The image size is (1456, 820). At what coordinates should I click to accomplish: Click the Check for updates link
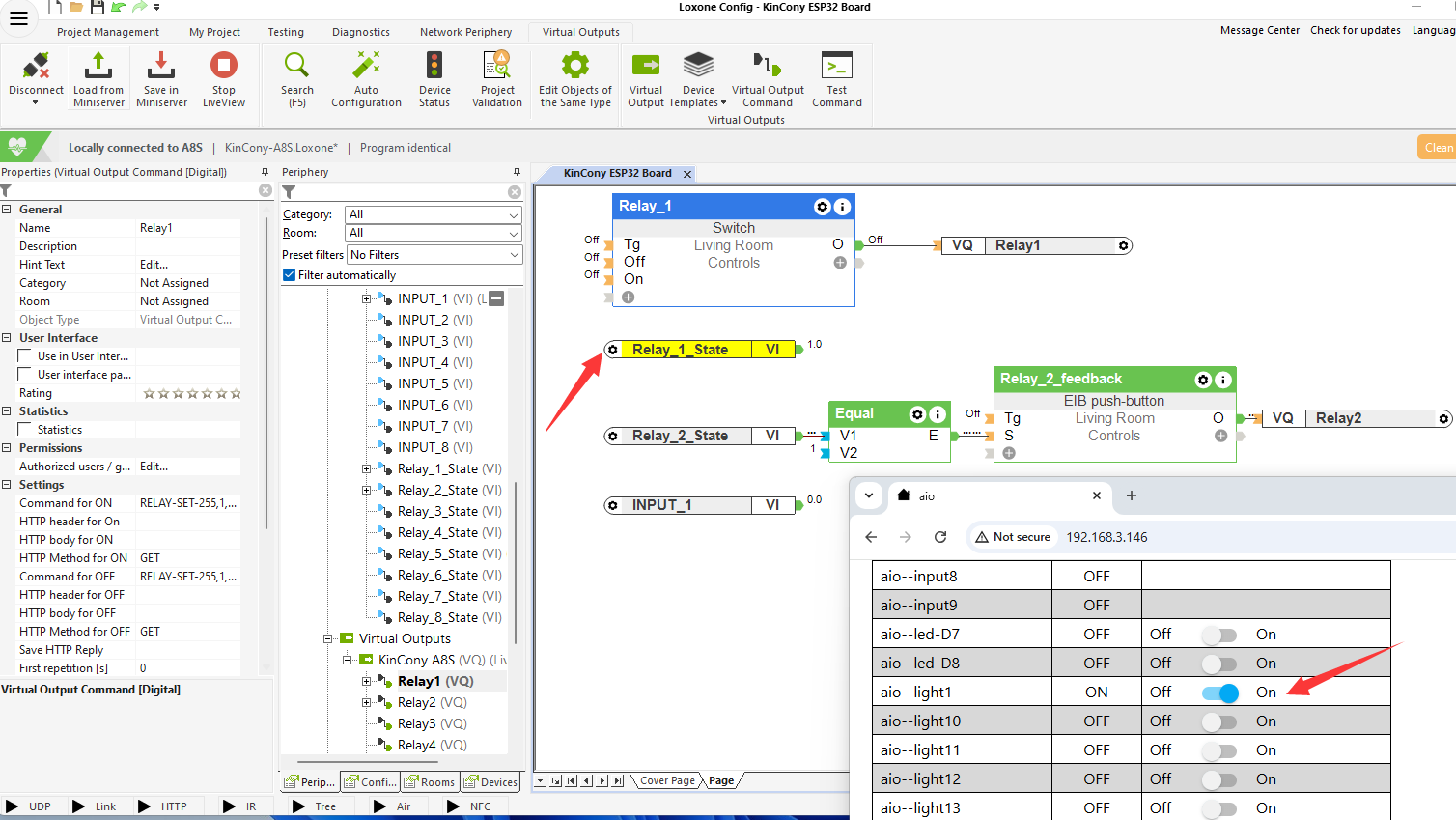click(x=1355, y=30)
